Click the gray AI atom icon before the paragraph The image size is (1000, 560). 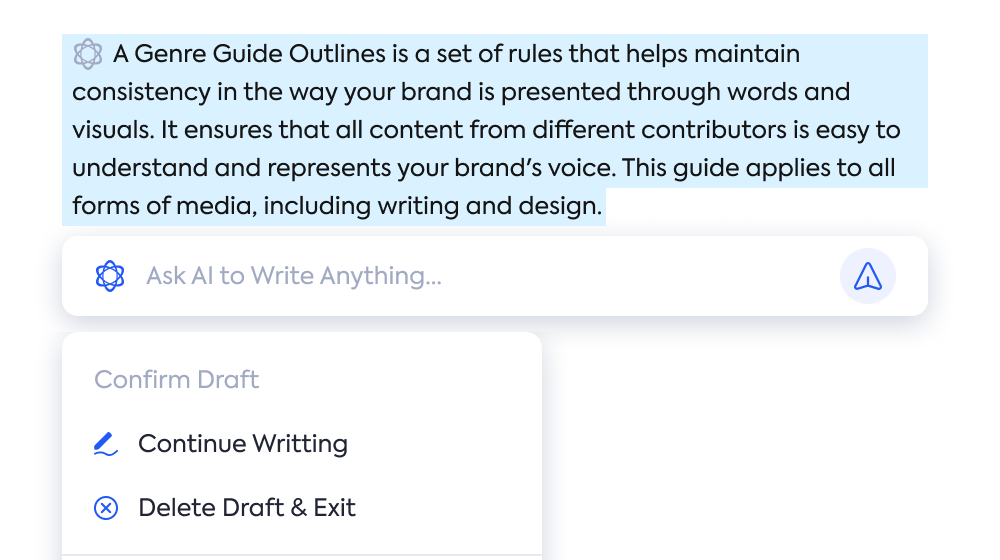tap(87, 54)
